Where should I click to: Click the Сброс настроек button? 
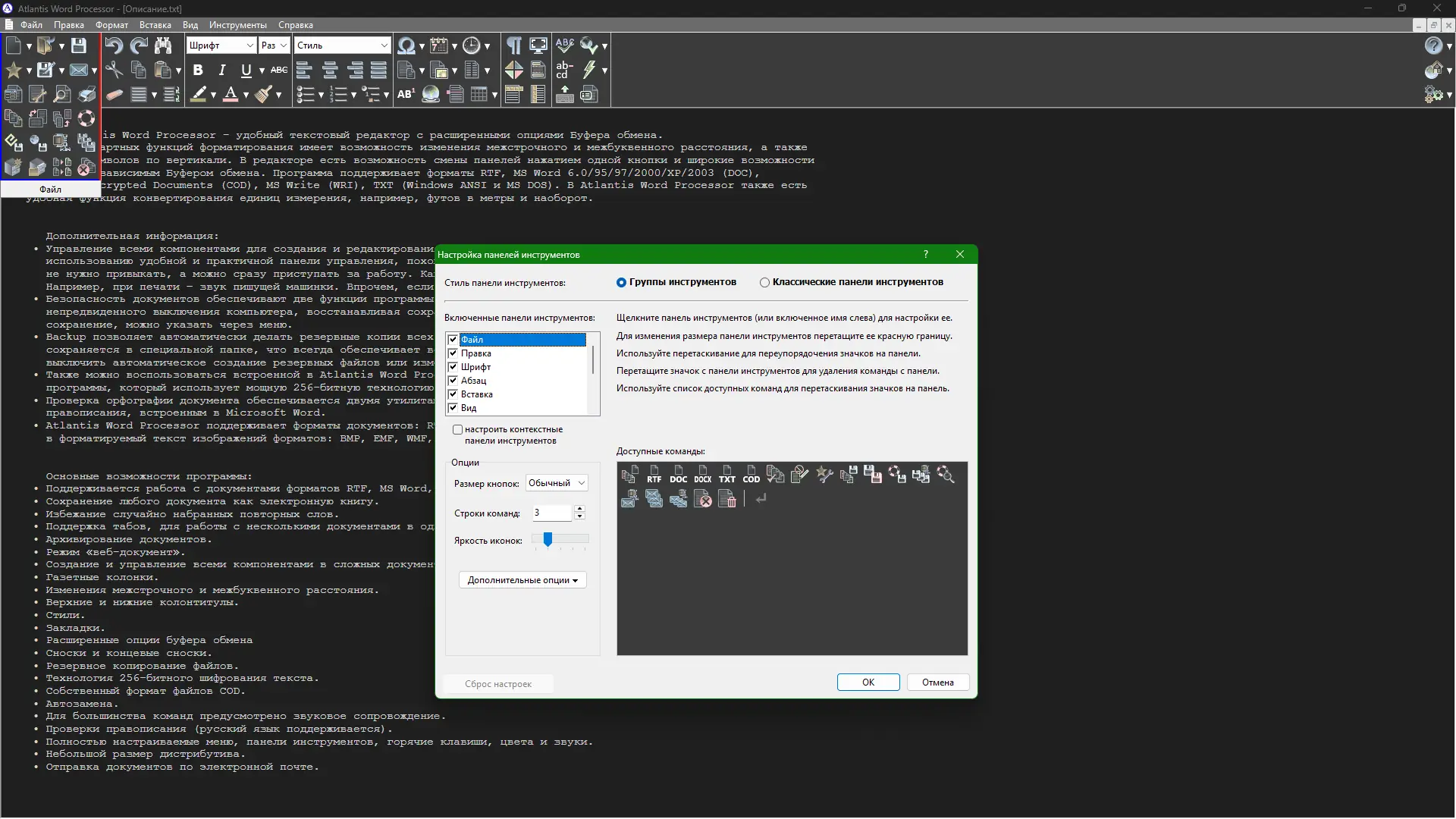click(498, 683)
